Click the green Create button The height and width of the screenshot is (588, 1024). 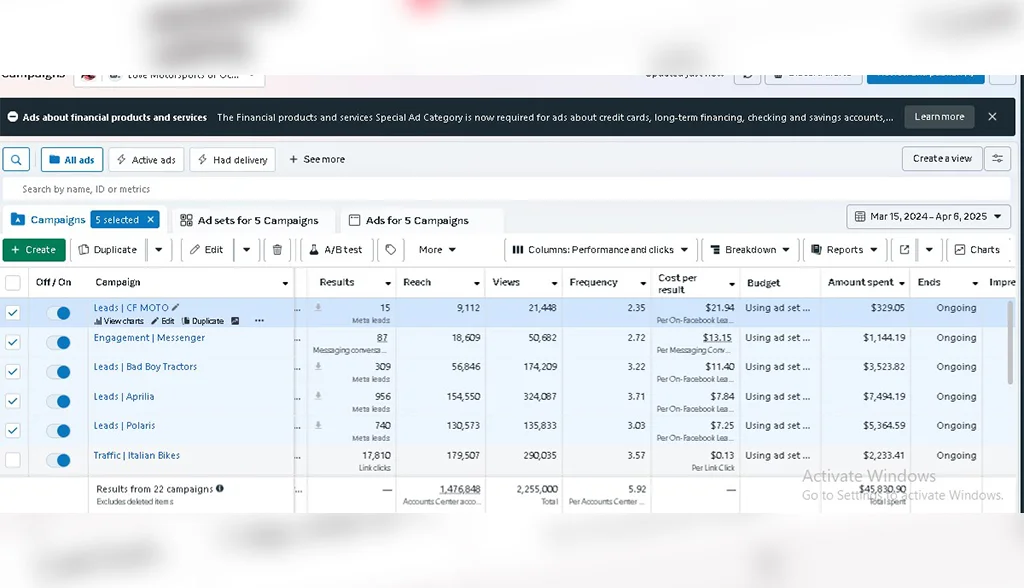(34, 250)
